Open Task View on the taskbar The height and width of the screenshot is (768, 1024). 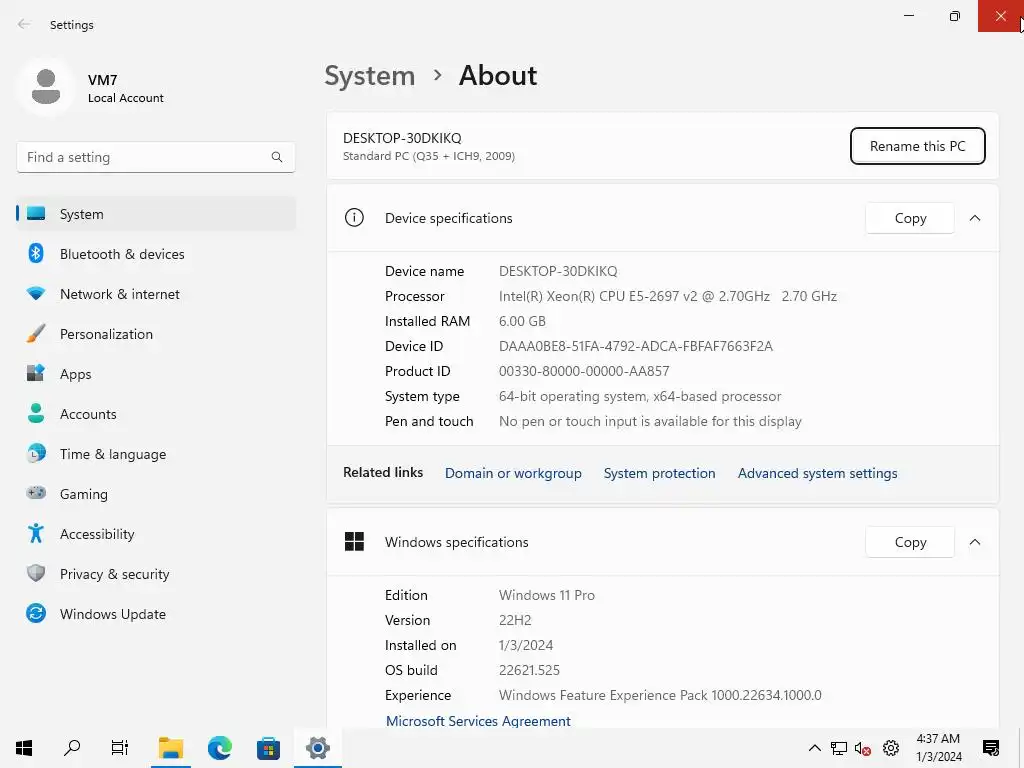coord(120,748)
